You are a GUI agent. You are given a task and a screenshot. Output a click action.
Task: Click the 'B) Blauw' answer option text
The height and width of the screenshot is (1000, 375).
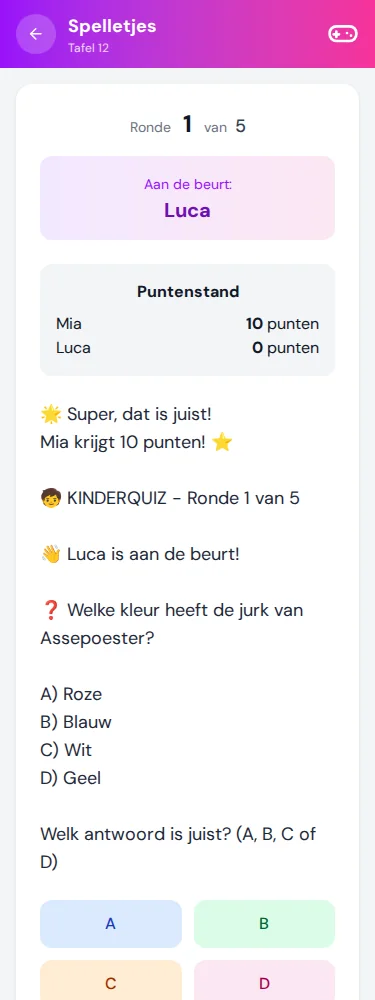click(x=76, y=722)
